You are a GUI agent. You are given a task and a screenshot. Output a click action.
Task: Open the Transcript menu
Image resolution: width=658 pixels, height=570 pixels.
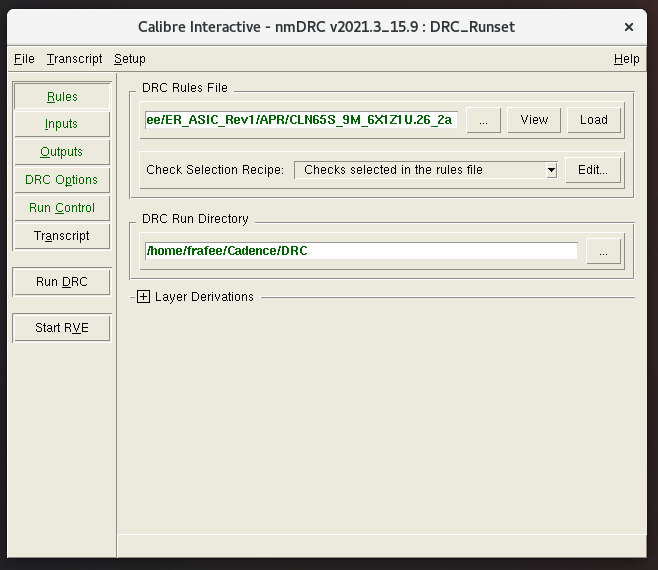click(x=74, y=59)
